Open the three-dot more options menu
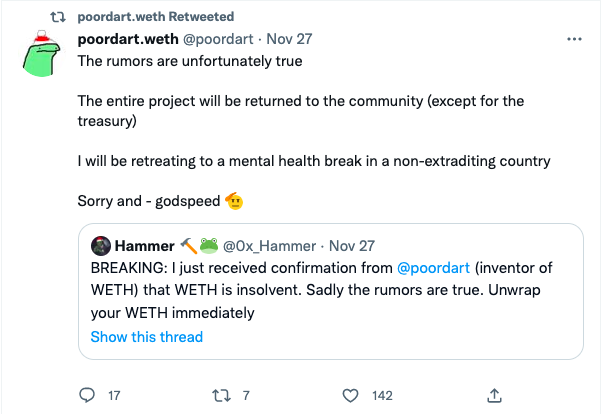 coord(574,40)
